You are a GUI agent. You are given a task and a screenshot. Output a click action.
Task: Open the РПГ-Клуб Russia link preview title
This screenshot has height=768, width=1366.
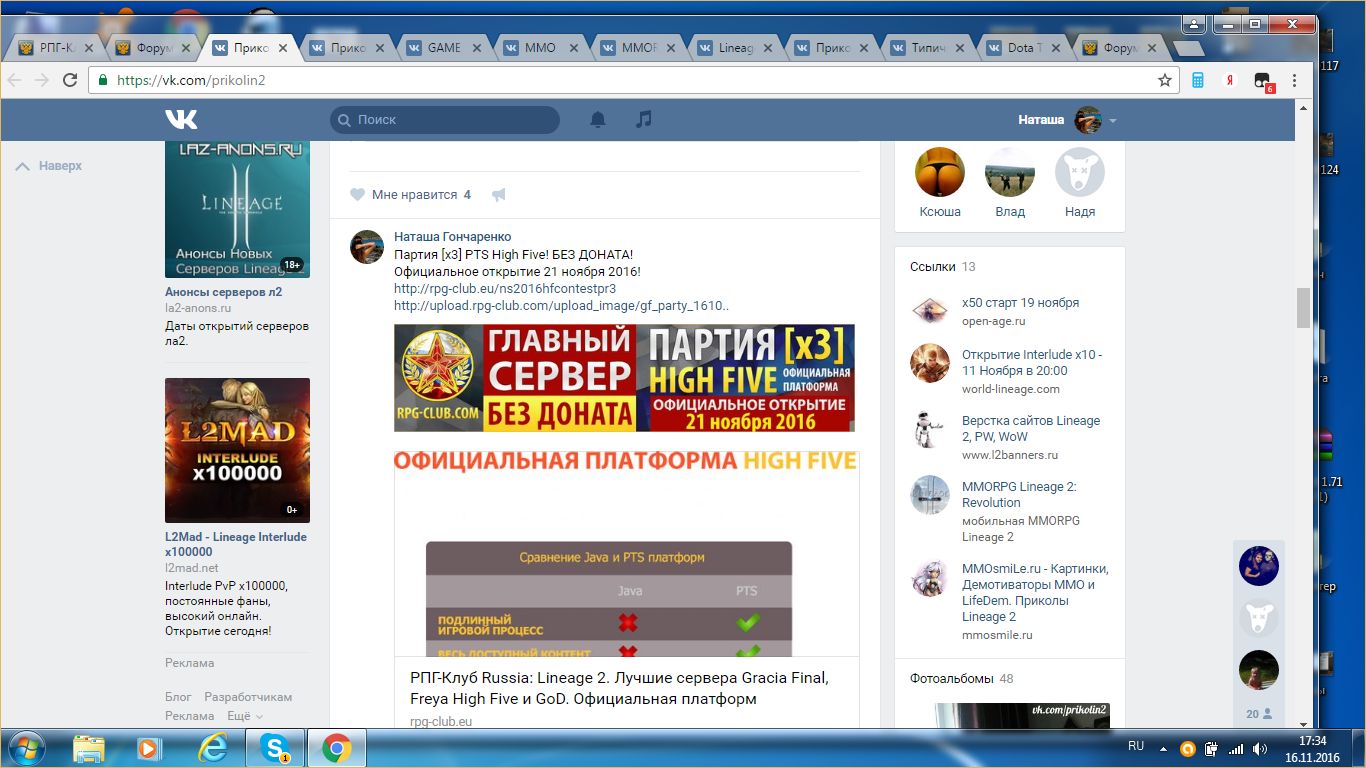619,688
